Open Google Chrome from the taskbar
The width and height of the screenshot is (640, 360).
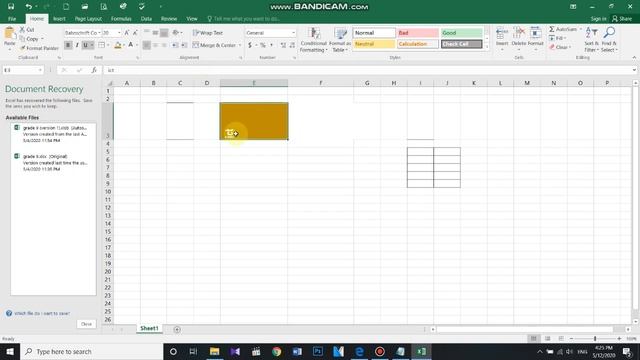[276, 351]
